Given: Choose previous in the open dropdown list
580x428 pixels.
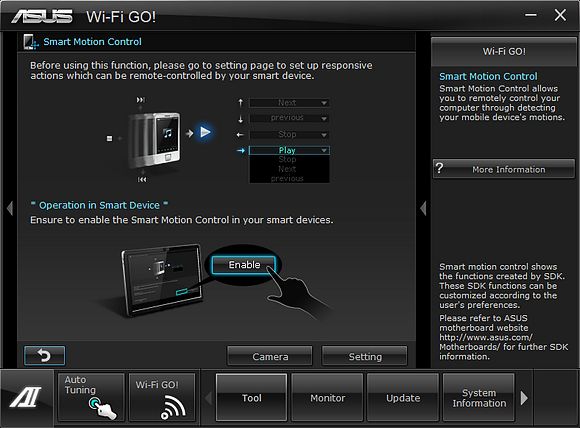Looking at the screenshot, I should 287,179.
